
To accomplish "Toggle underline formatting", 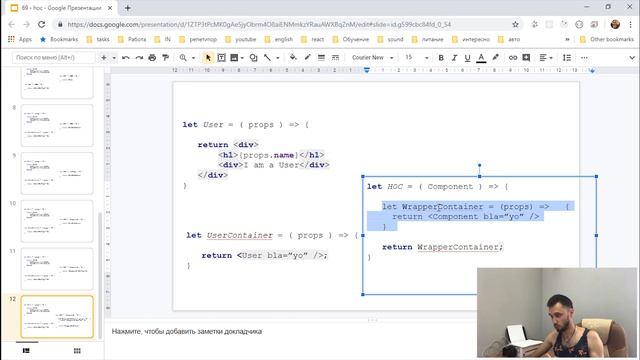I will pyautogui.click(x=467, y=58).
